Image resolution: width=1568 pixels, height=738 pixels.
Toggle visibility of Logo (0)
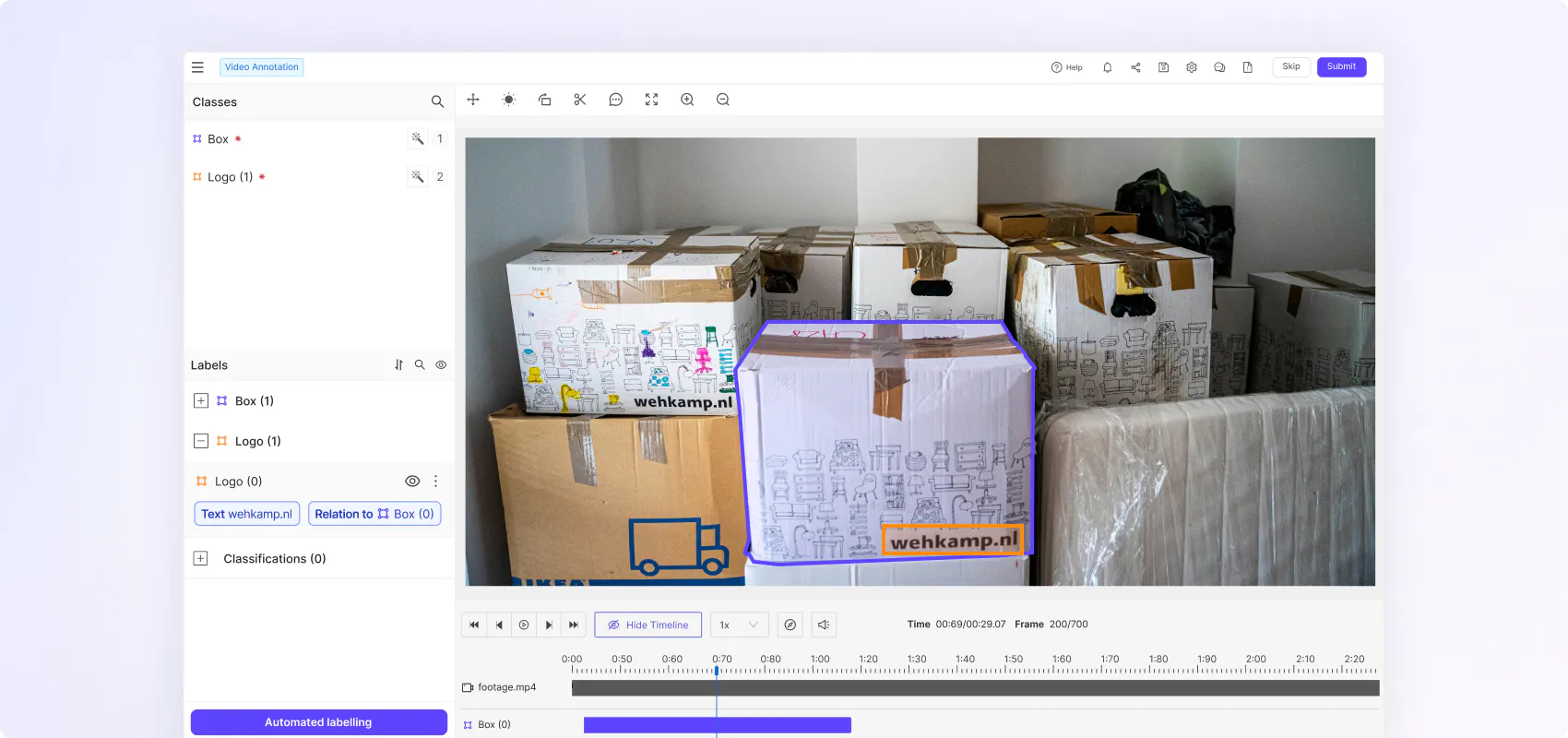pos(412,482)
